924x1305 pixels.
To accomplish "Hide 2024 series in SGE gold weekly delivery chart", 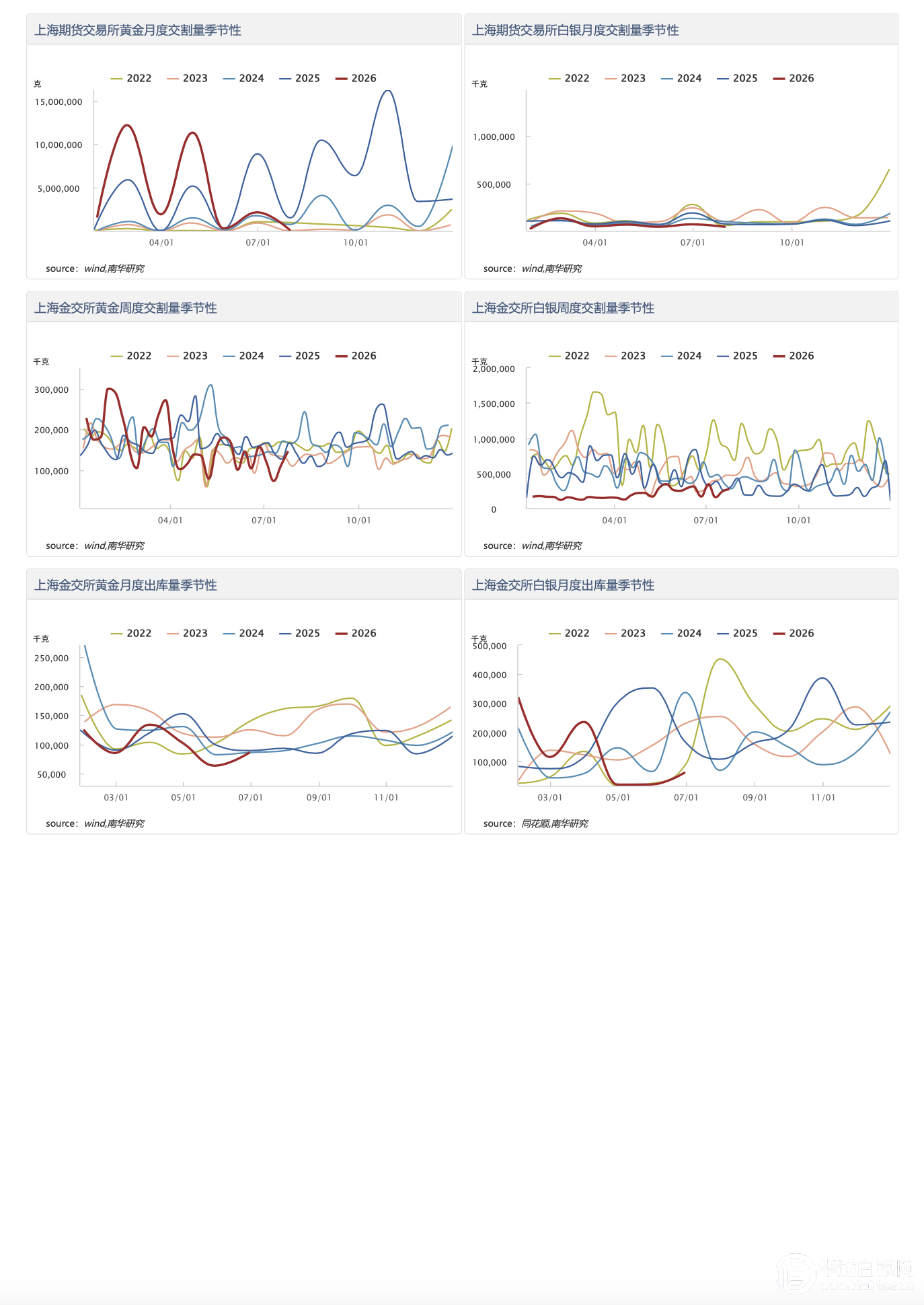I will 244,356.
